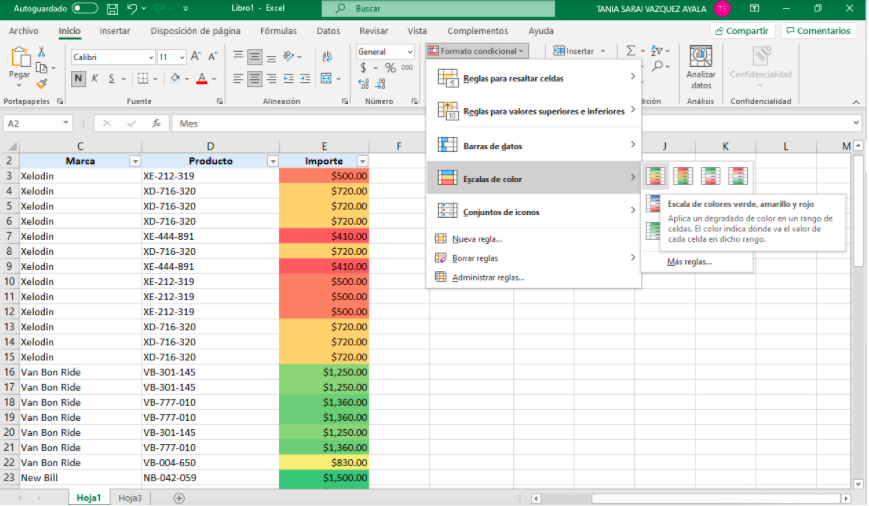Image resolution: width=869 pixels, height=506 pixels.
Task: Click the percent style icon
Action: pos(390,68)
